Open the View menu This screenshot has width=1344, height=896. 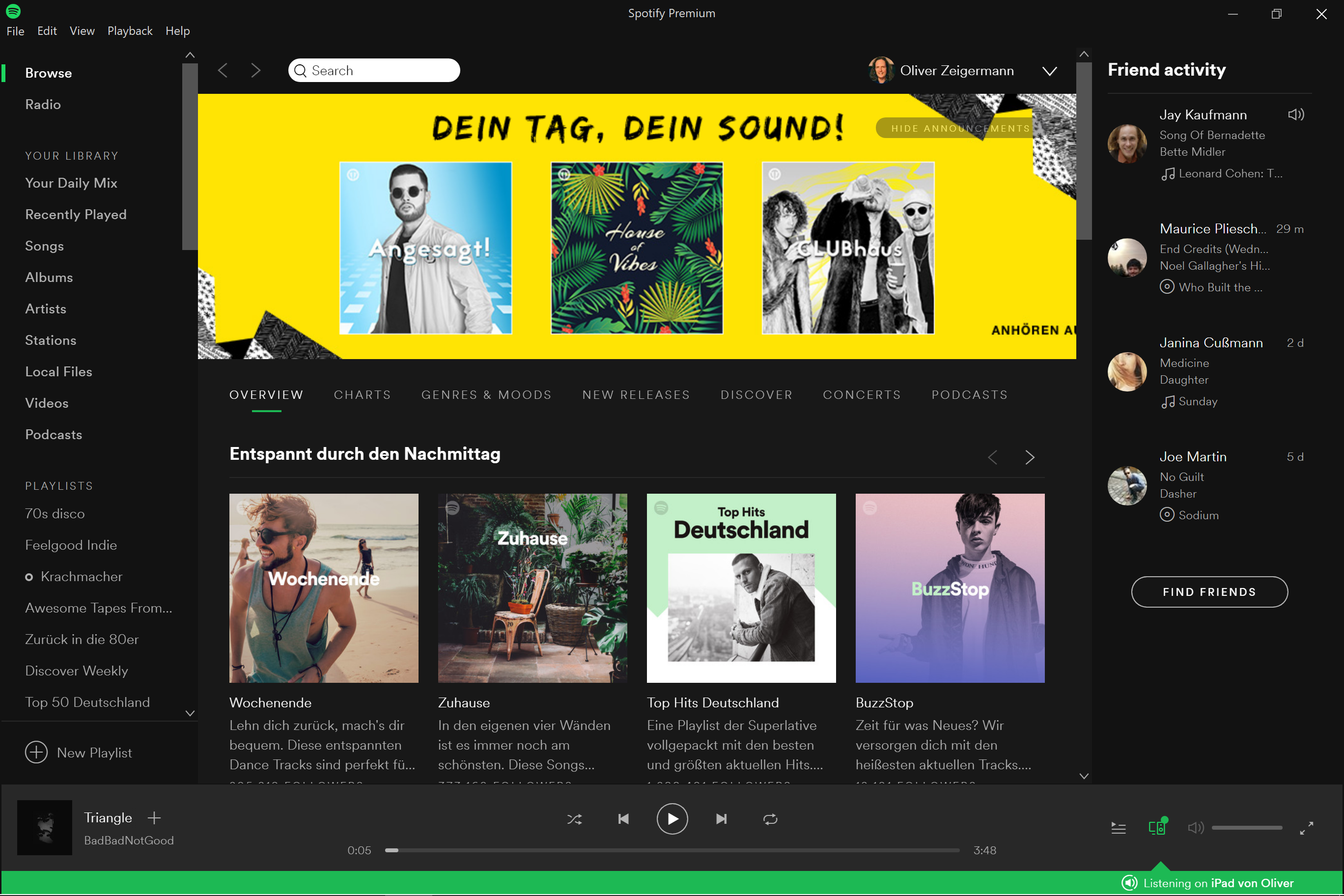[83, 31]
